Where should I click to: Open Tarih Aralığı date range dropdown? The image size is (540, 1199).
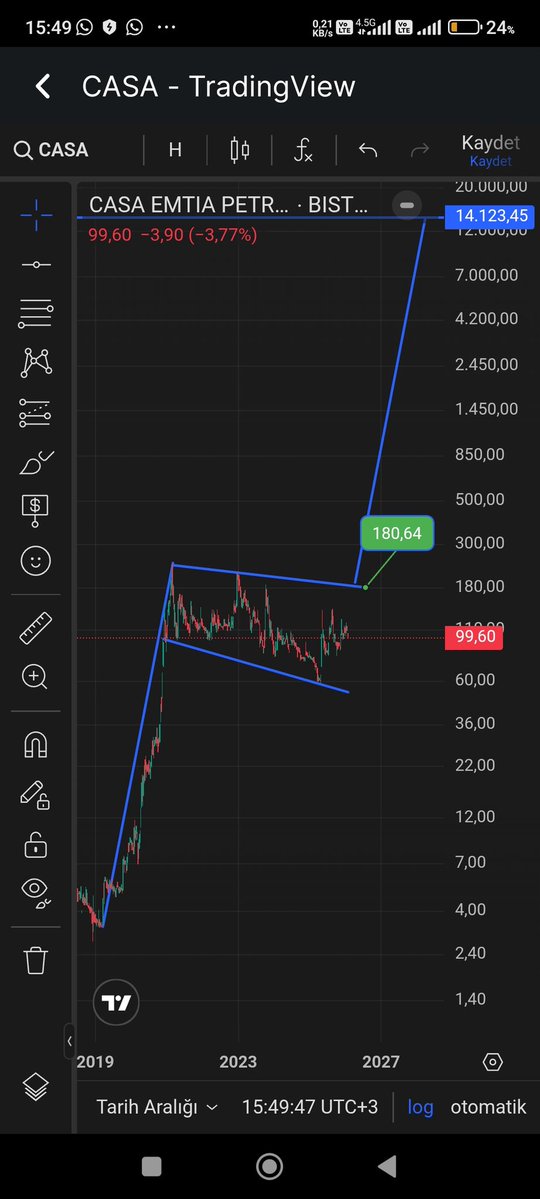point(157,1106)
